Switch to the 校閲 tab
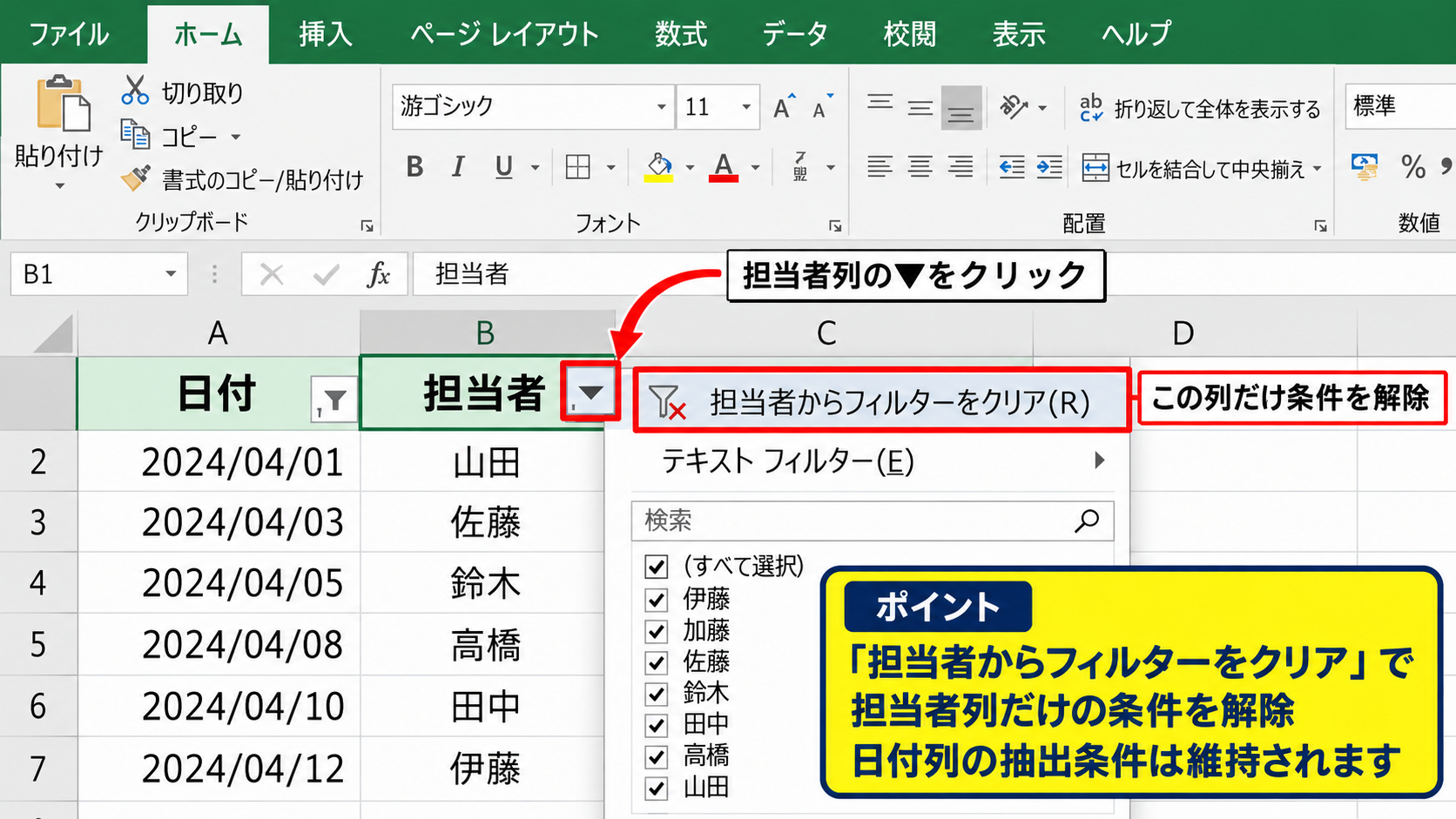 pos(910,34)
